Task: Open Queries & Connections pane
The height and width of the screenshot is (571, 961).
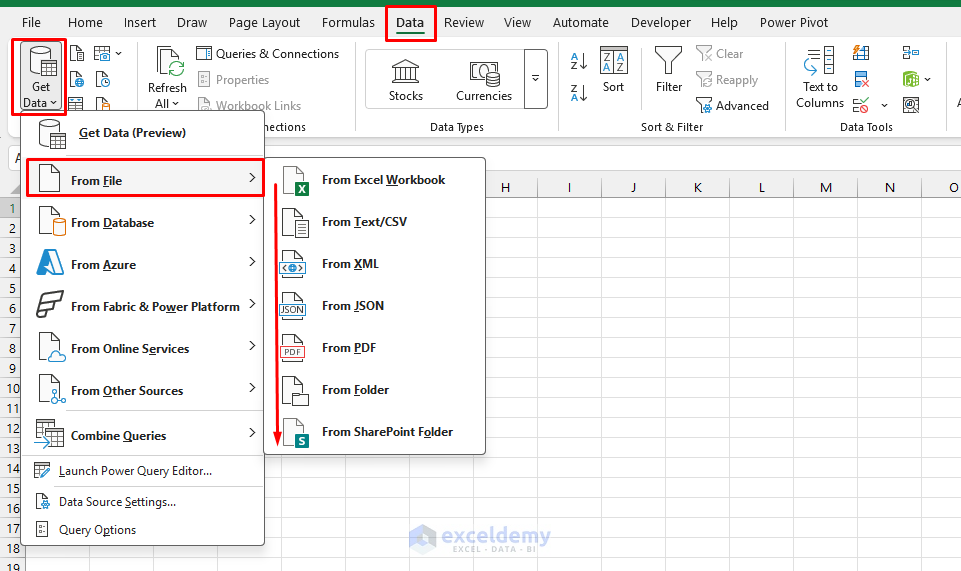Action: pyautogui.click(x=267, y=54)
